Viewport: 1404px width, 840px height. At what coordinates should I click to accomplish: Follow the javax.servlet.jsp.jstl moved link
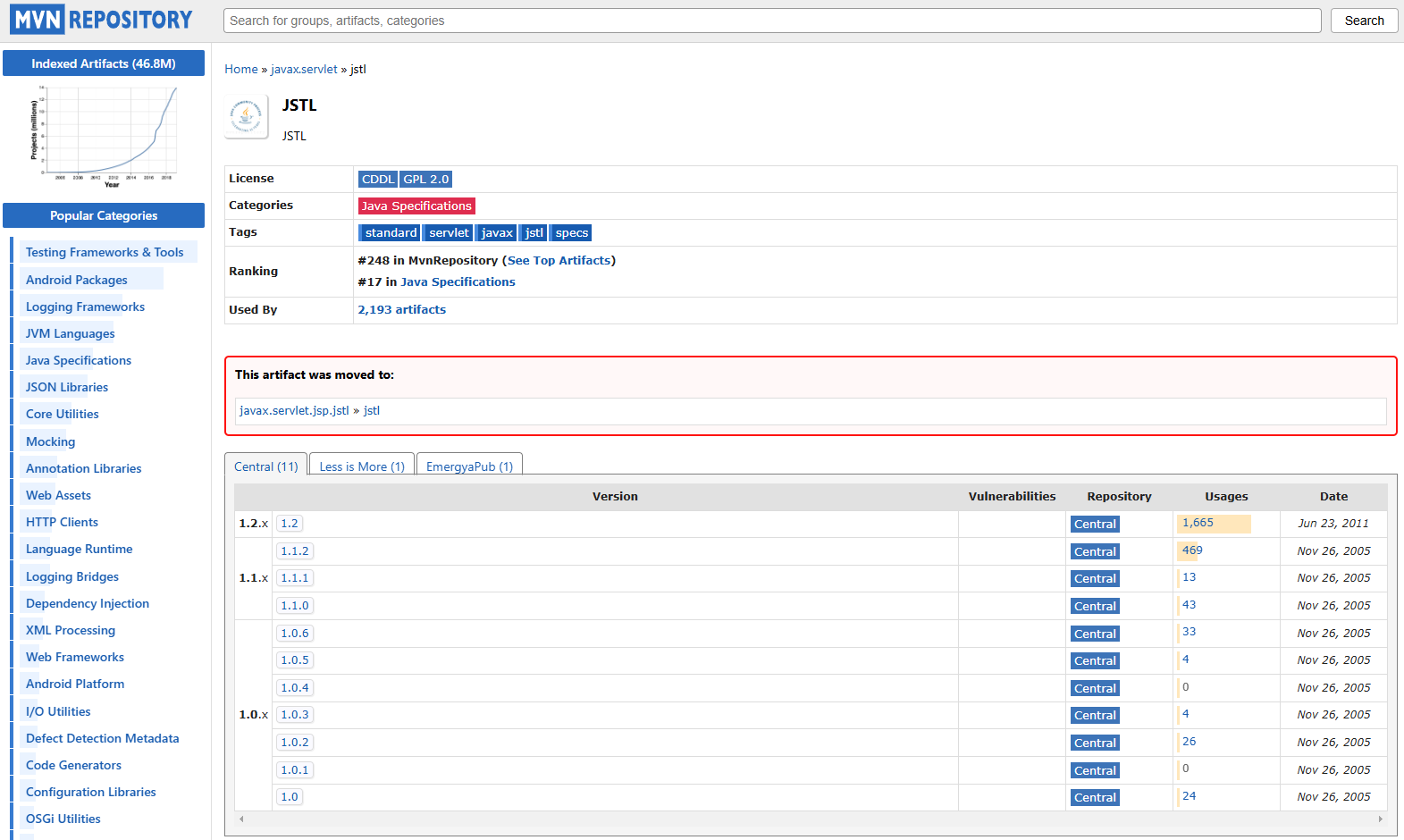pyautogui.click(x=294, y=410)
